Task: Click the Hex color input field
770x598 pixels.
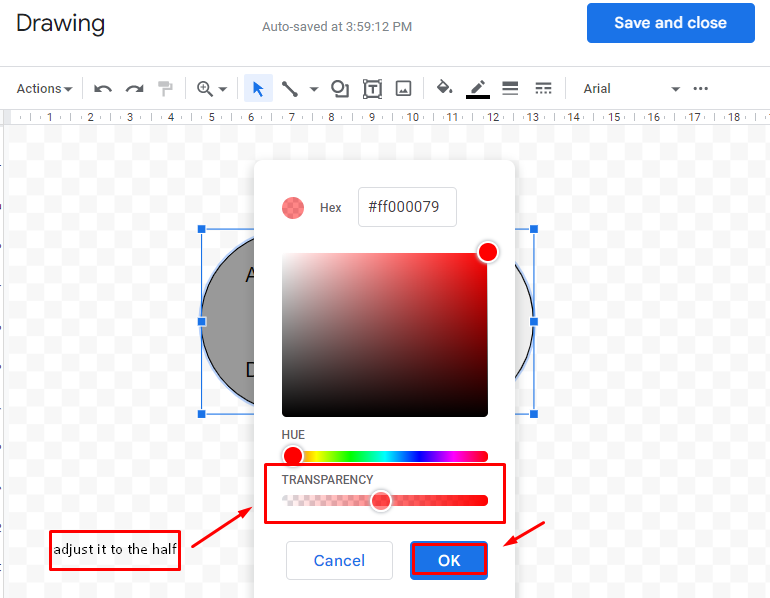Action: (407, 207)
